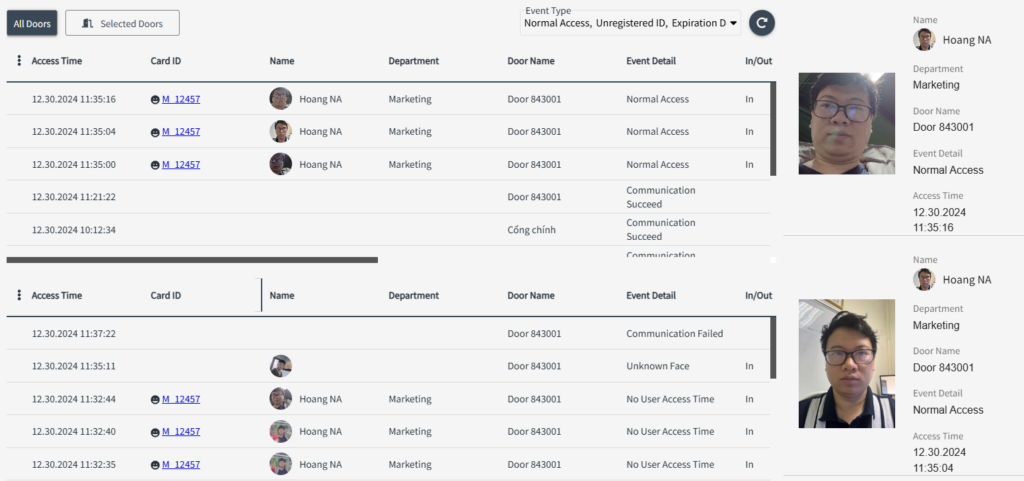Open second face capture photo at 11:35:04
1024x481 pixels.
pyautogui.click(x=846, y=364)
